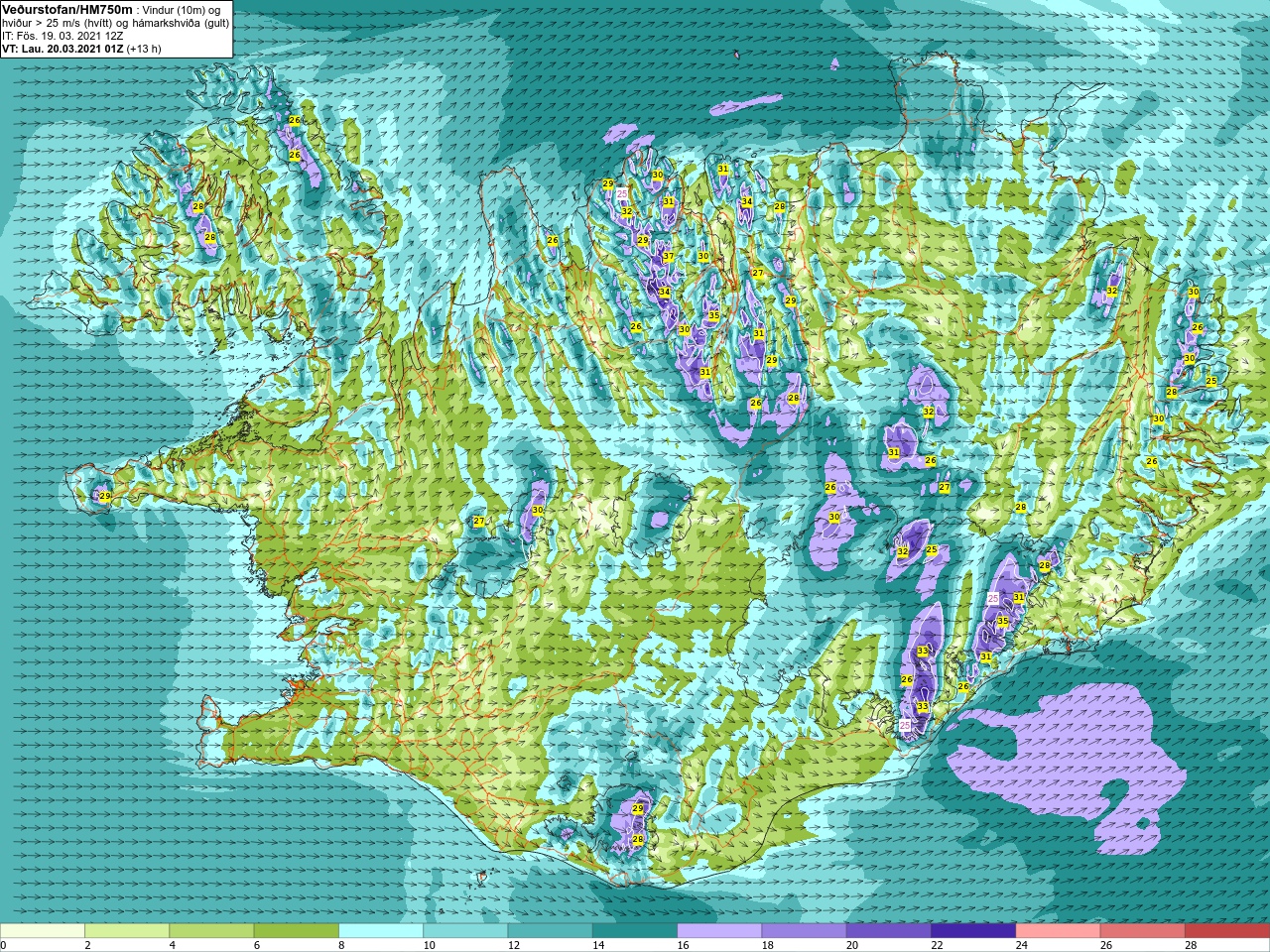1270x952 pixels.
Task: Click the violet 20–22 legend swatch
Action: 889,931
